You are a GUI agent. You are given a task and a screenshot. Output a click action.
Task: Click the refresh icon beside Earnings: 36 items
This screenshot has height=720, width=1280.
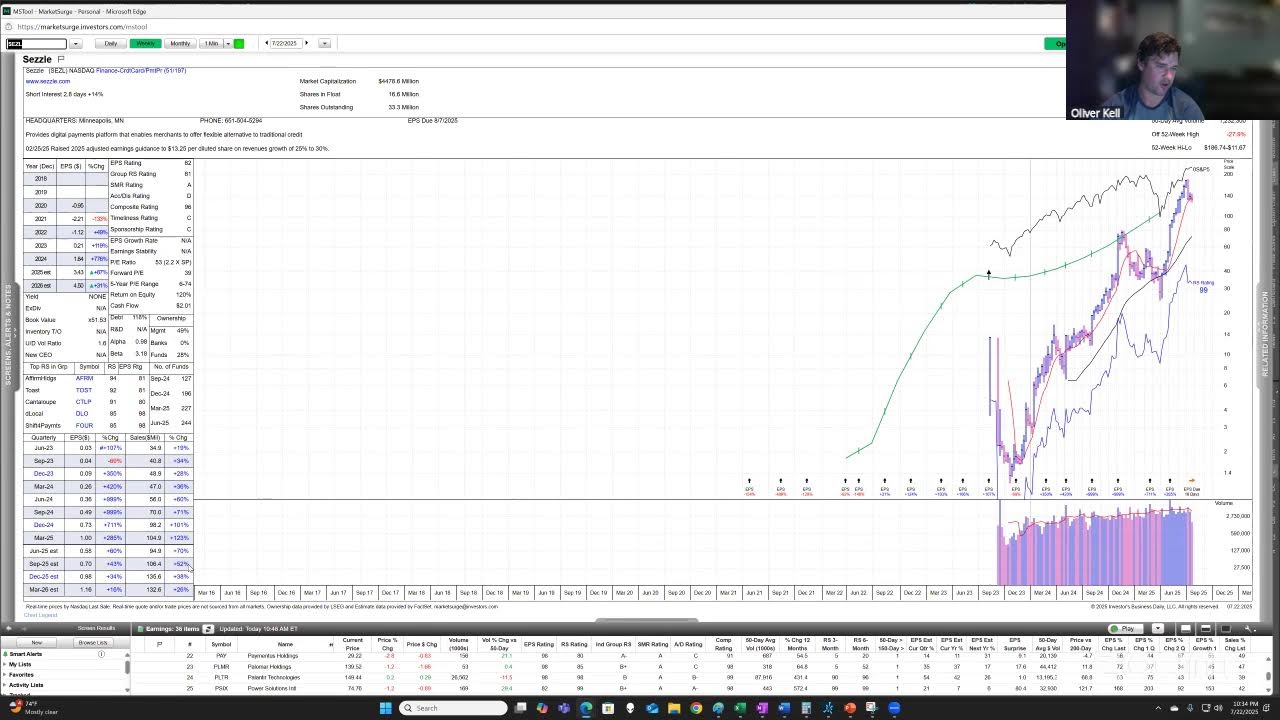208,629
